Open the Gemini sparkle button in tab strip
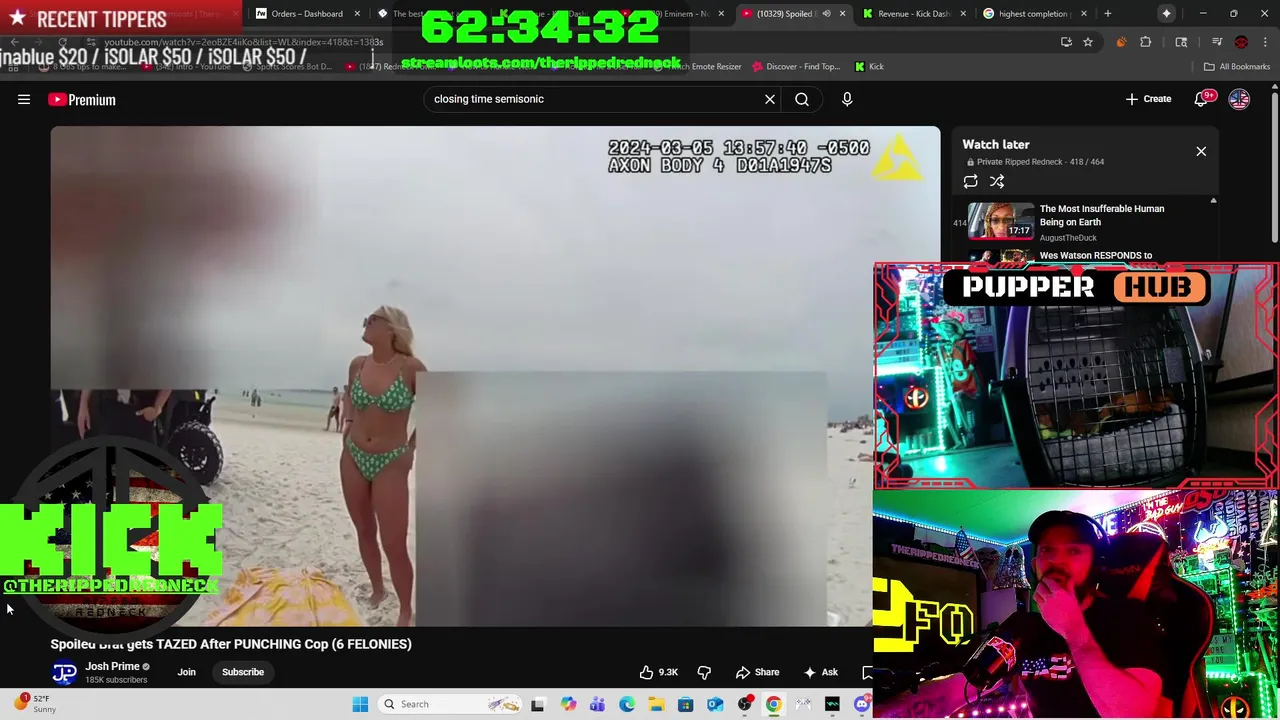 pyautogui.click(x=1166, y=14)
